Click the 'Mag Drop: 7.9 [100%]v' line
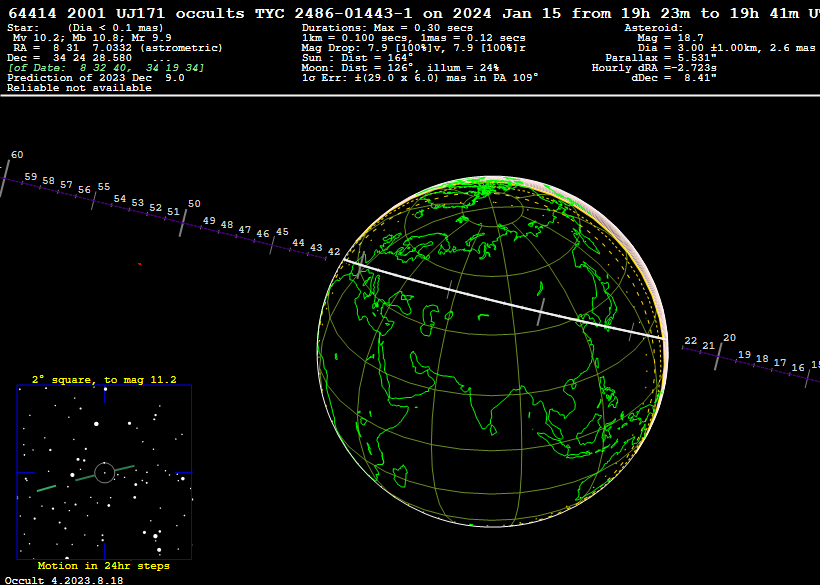This screenshot has width=820, height=585. tap(414, 48)
